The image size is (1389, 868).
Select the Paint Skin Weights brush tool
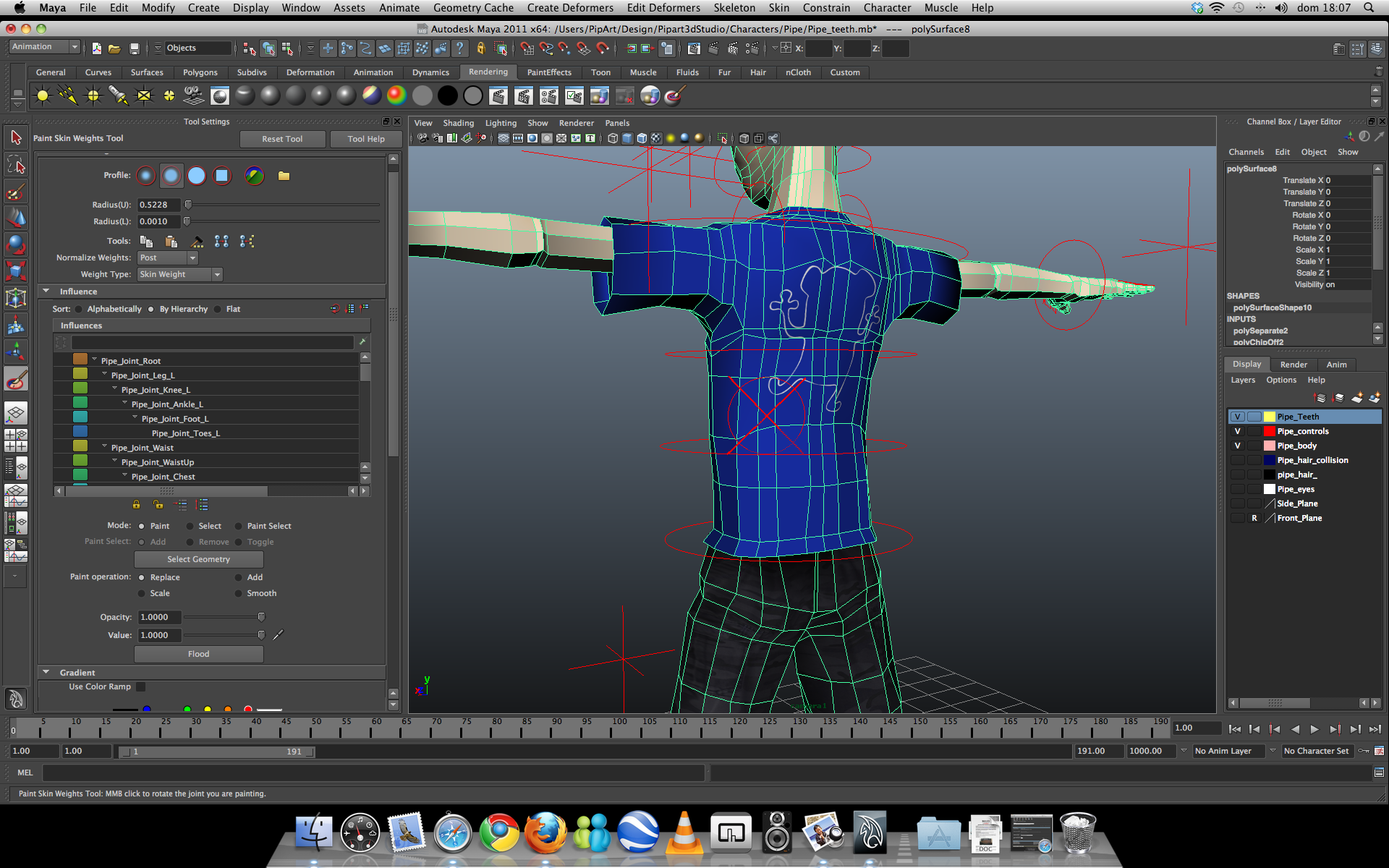(x=16, y=380)
